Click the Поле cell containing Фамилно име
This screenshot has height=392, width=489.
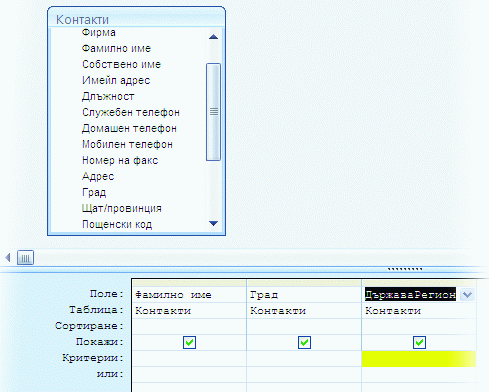click(189, 295)
